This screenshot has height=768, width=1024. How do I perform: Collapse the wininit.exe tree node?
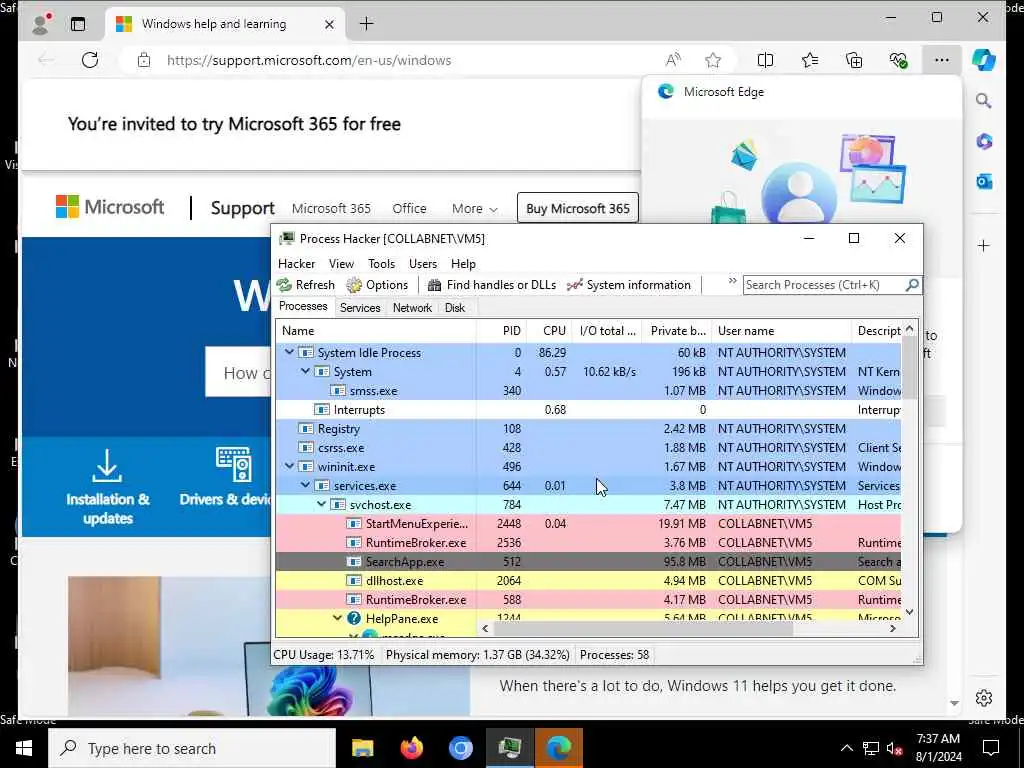(289, 467)
